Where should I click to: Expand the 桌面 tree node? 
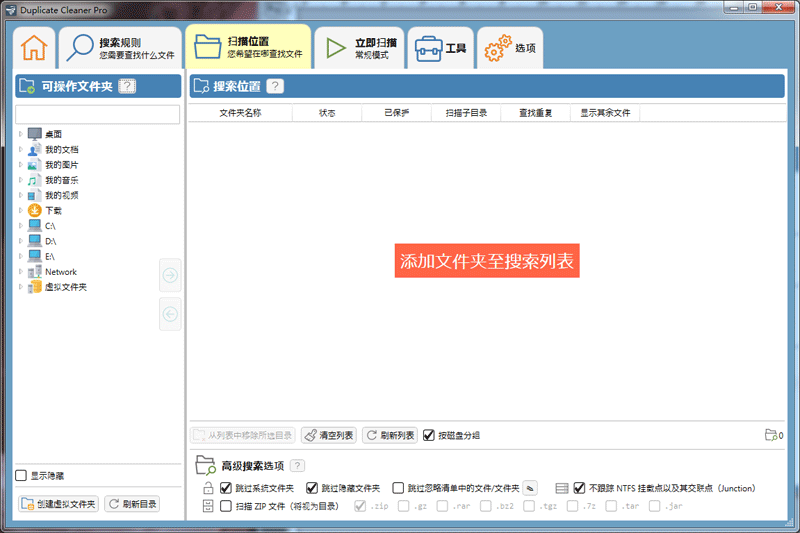(x=21, y=134)
